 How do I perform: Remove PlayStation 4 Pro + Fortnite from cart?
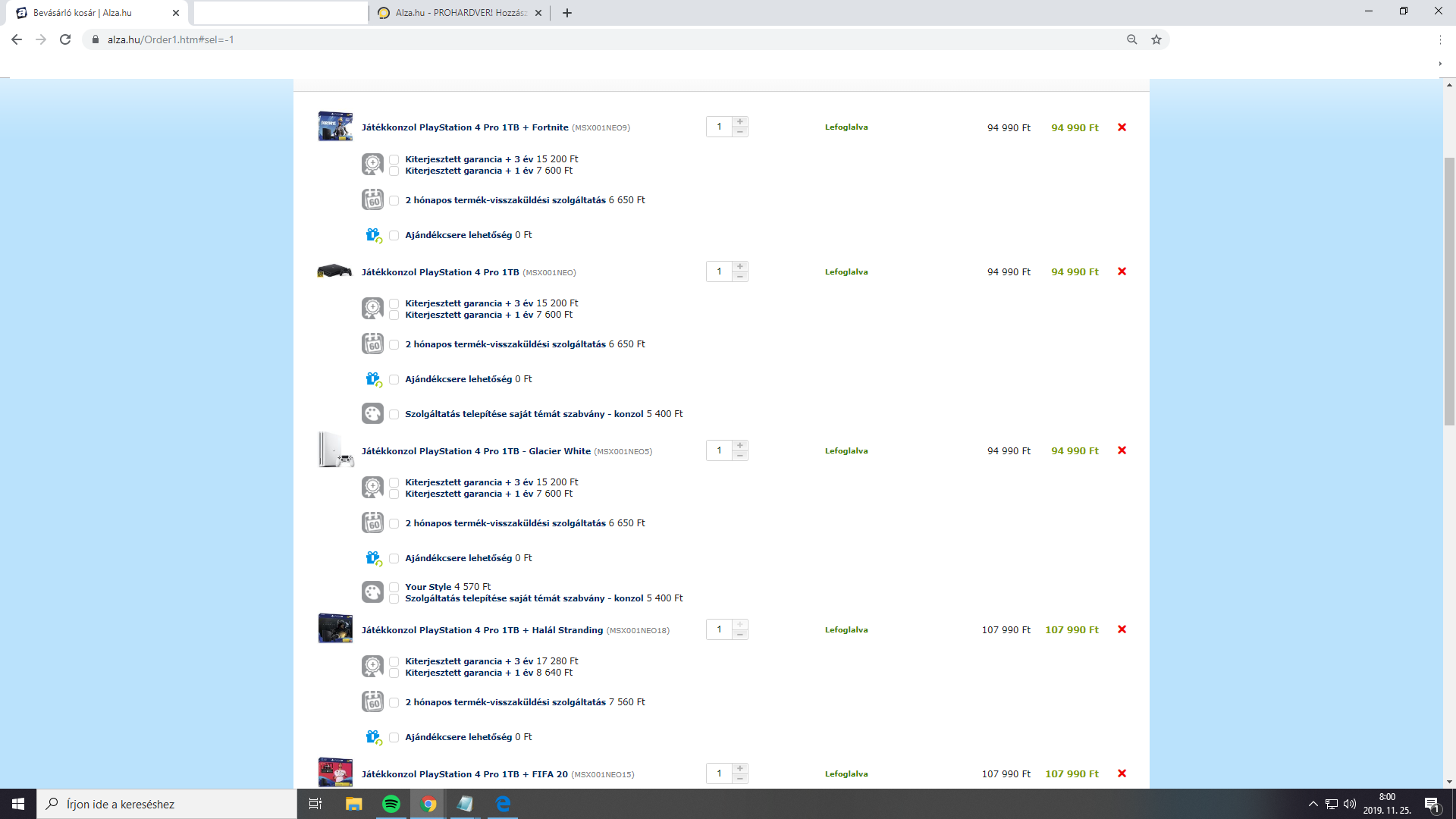click(1122, 127)
